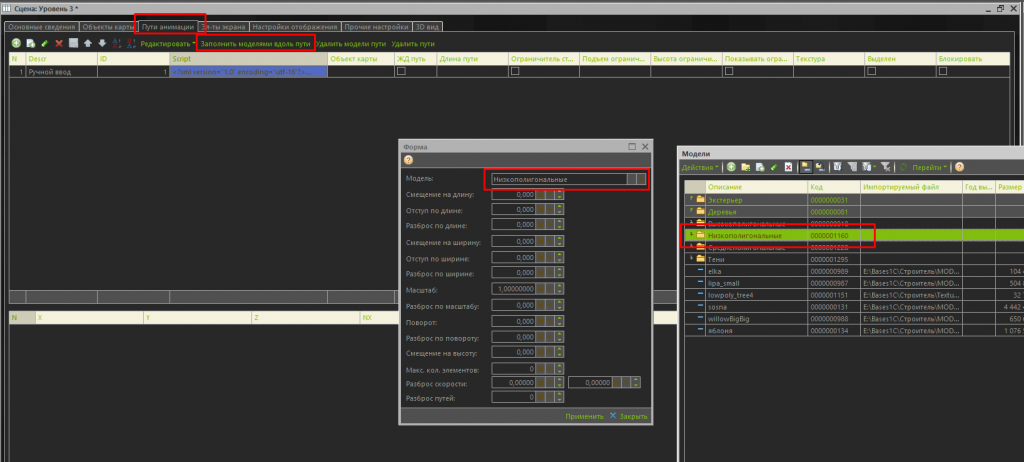
Task: Click the disable filter icon in Модели toolbar
Action: [886, 167]
